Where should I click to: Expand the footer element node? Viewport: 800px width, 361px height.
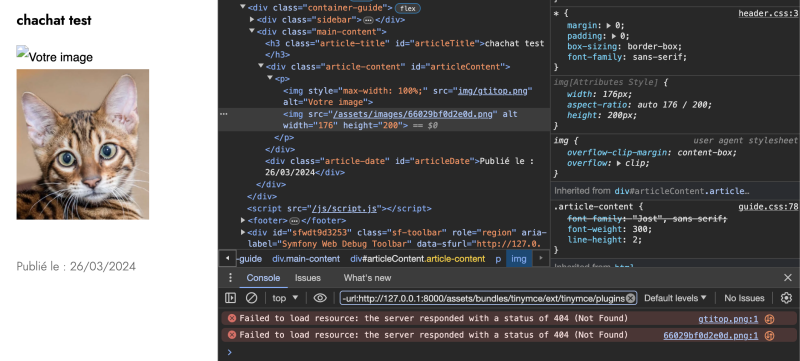pyautogui.click(x=243, y=220)
